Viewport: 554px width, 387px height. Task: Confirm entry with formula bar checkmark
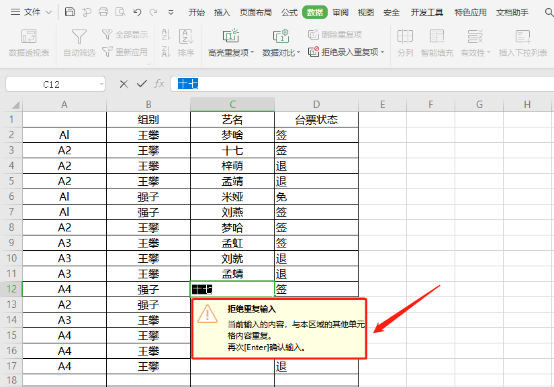click(x=142, y=84)
